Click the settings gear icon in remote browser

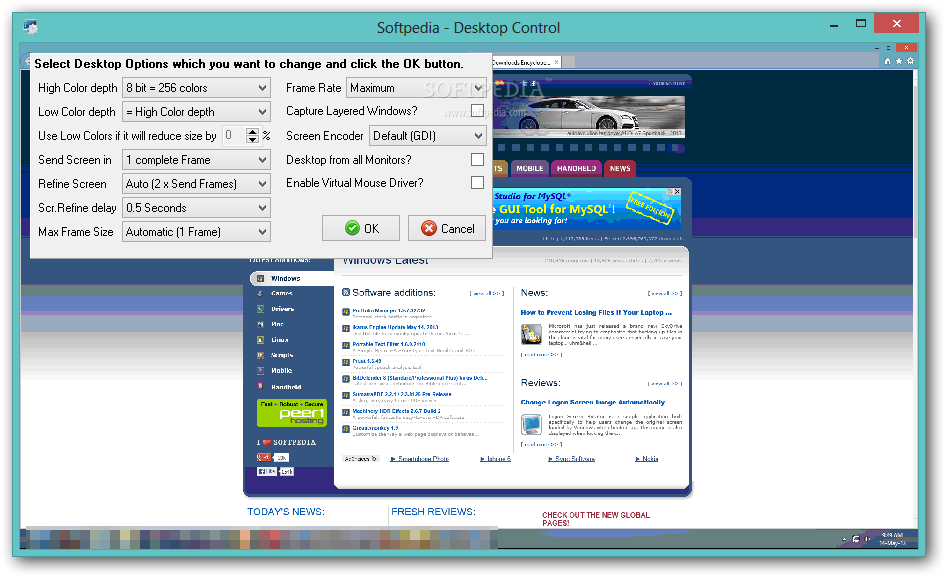910,61
